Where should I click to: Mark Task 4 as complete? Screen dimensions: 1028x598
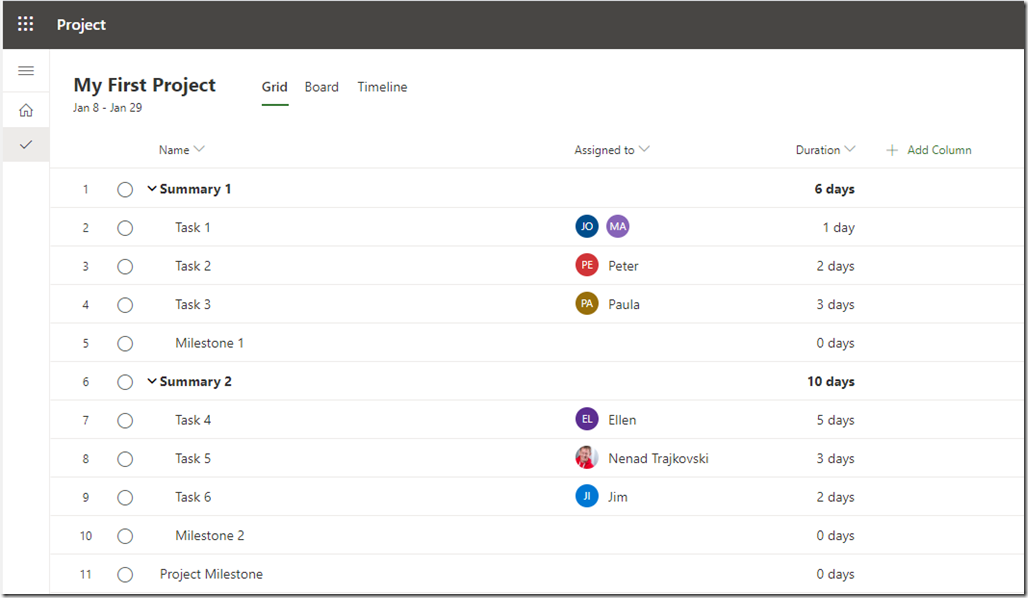[125, 421]
